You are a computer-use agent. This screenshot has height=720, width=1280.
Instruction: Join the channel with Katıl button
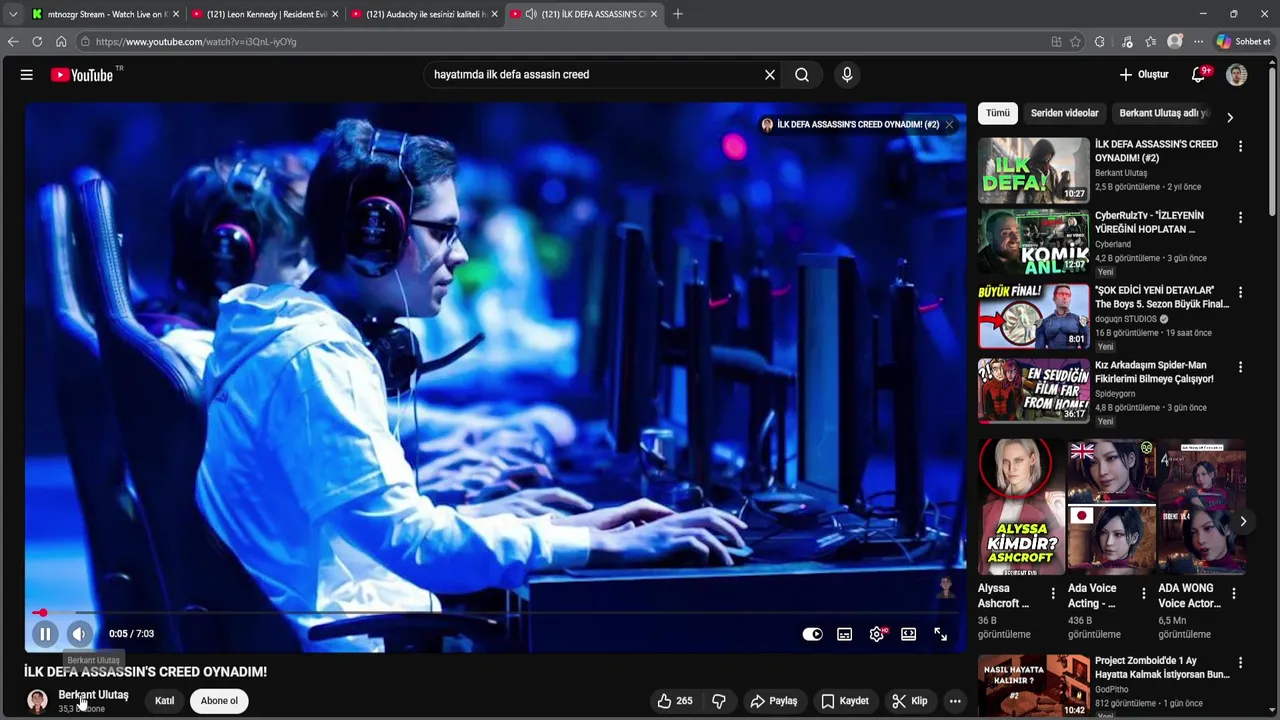[165, 701]
